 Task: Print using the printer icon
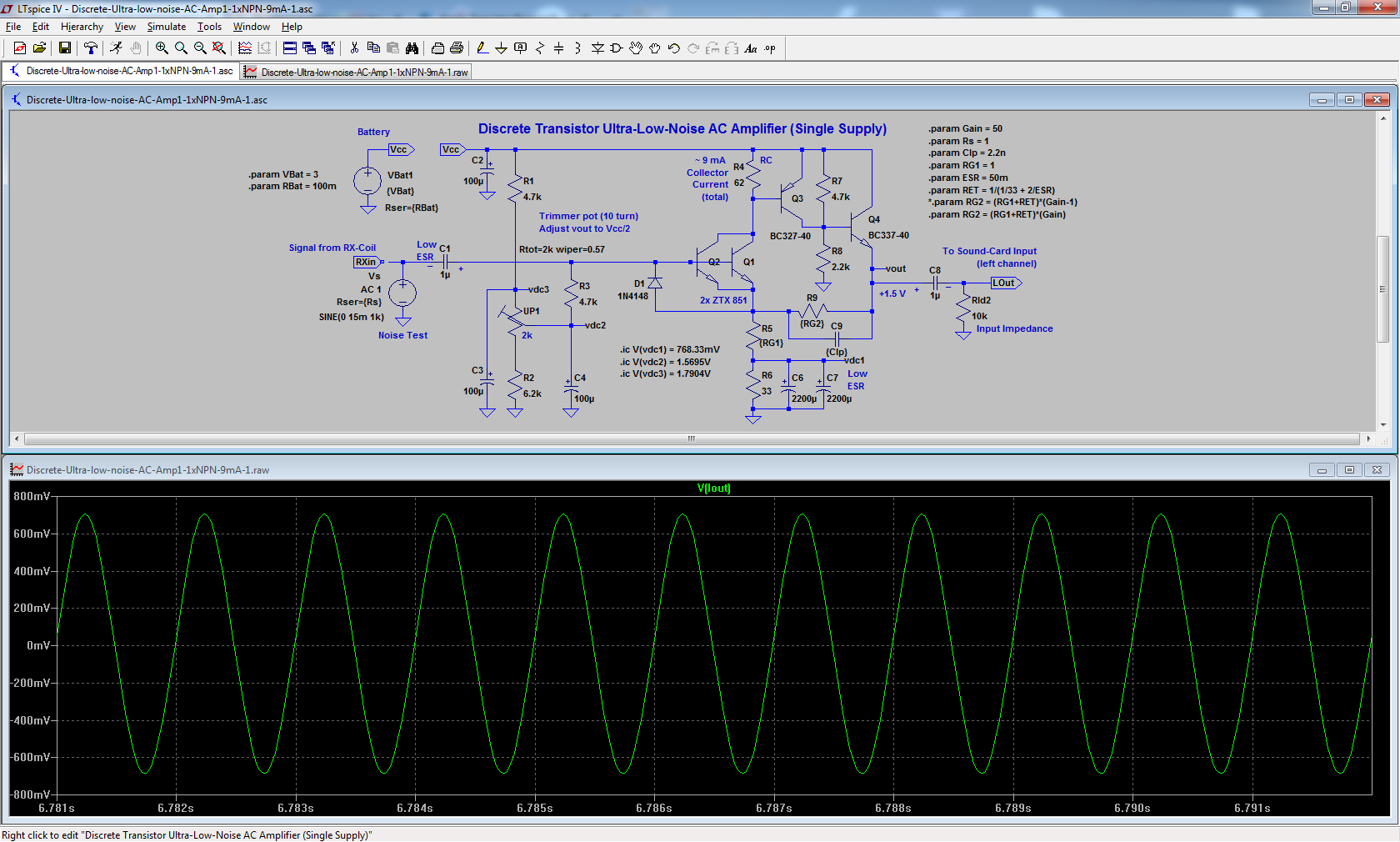pos(457,48)
